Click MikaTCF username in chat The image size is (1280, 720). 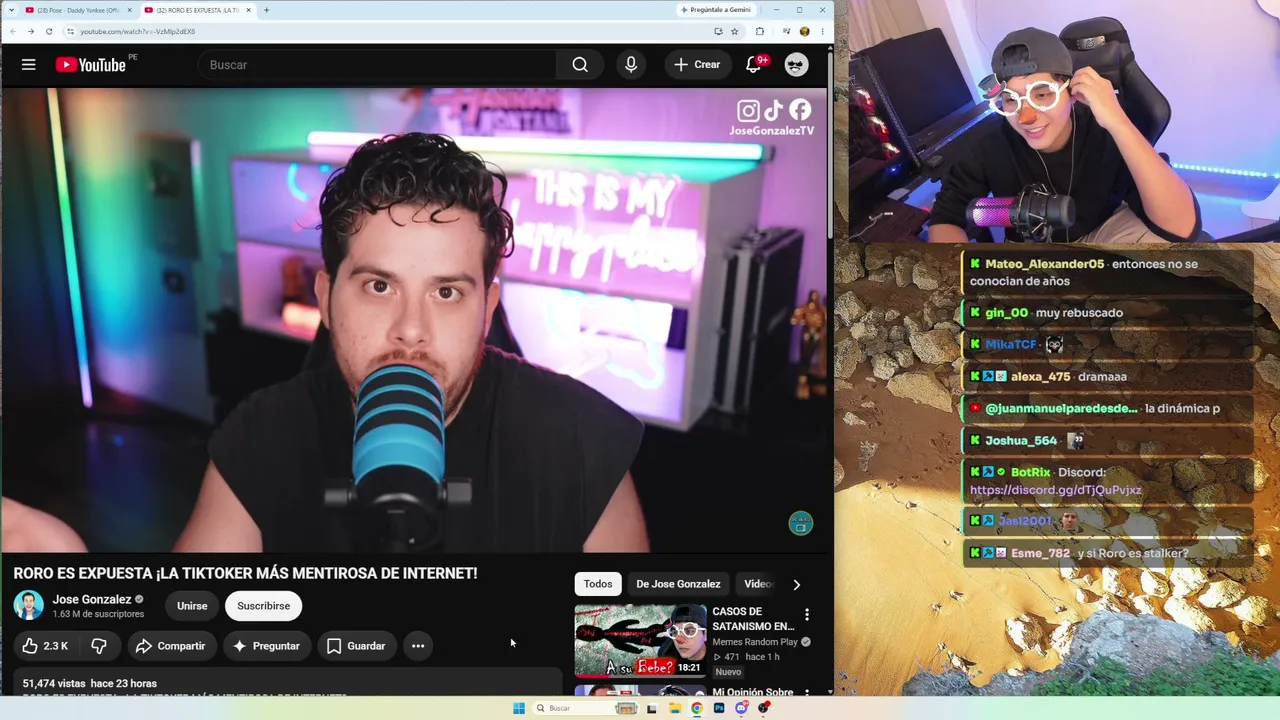[1011, 345]
